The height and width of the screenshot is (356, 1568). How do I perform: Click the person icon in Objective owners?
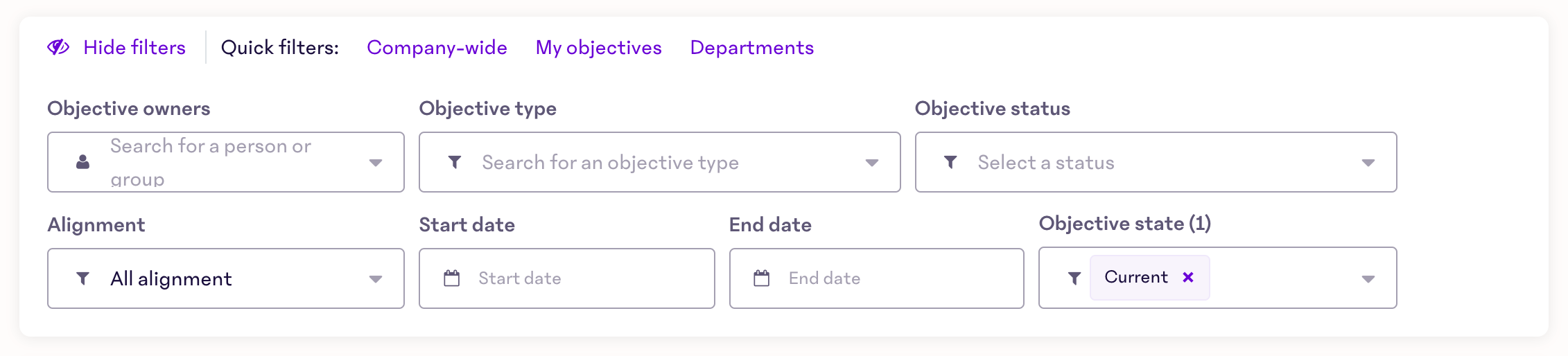tap(82, 162)
